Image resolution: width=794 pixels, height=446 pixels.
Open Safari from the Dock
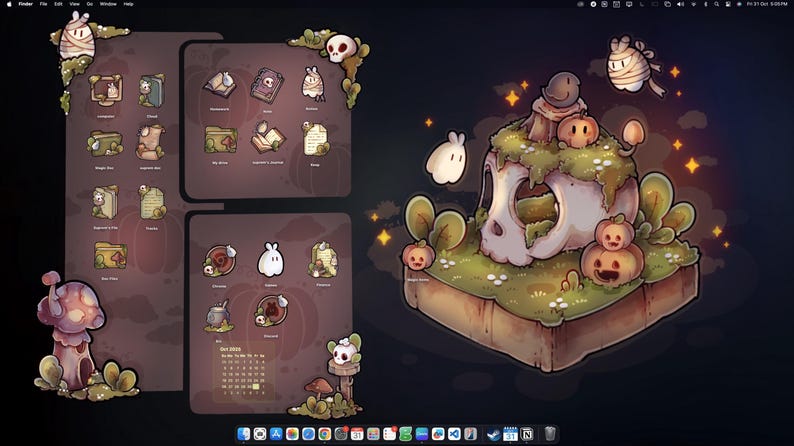tap(308, 434)
